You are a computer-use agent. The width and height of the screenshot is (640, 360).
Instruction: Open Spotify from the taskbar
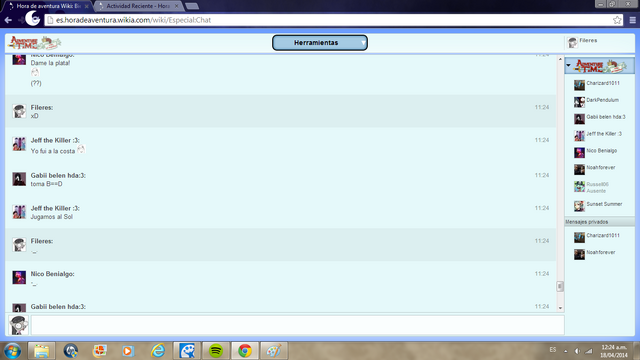pyautogui.click(x=216, y=351)
